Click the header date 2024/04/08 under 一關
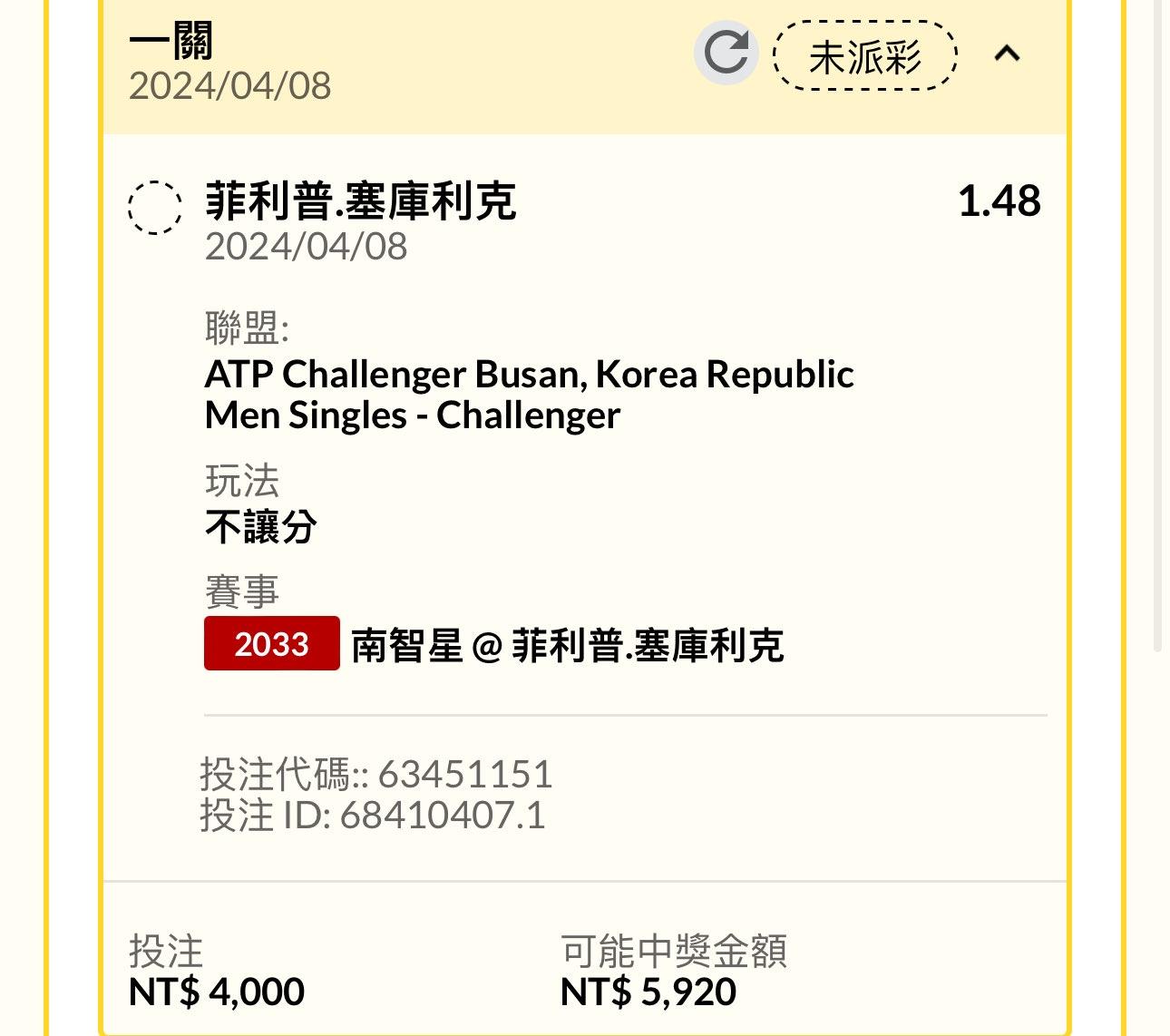1170x1036 pixels. tap(230, 86)
